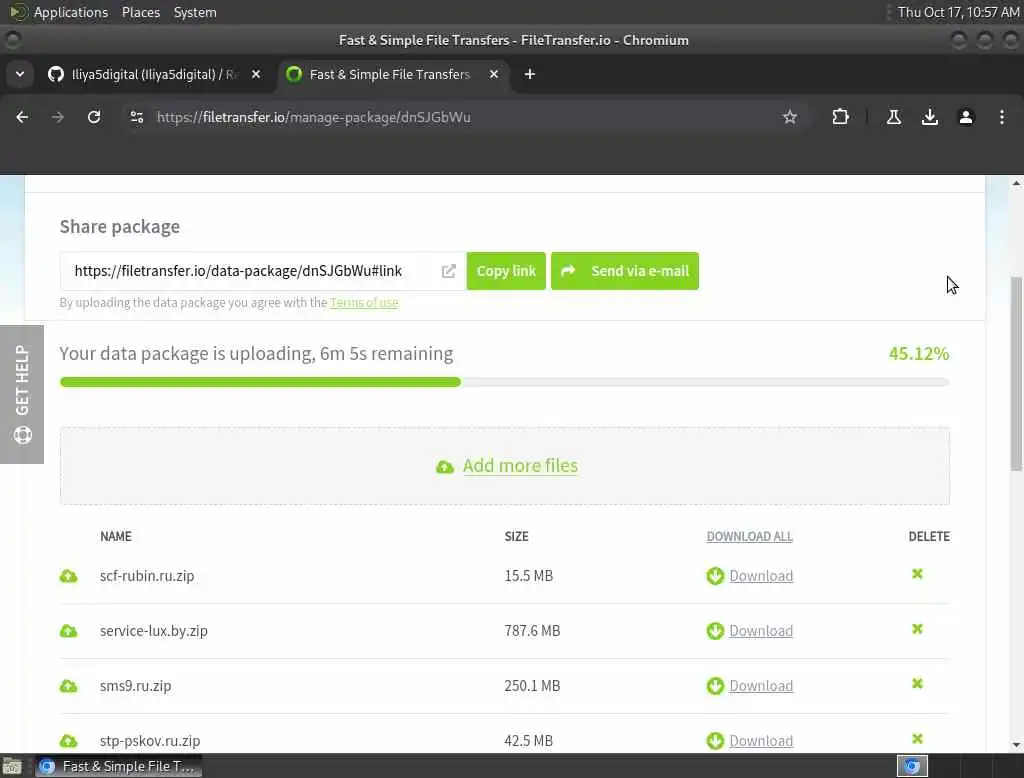Click the NAME column header
The height and width of the screenshot is (778, 1024).
pyautogui.click(x=116, y=536)
